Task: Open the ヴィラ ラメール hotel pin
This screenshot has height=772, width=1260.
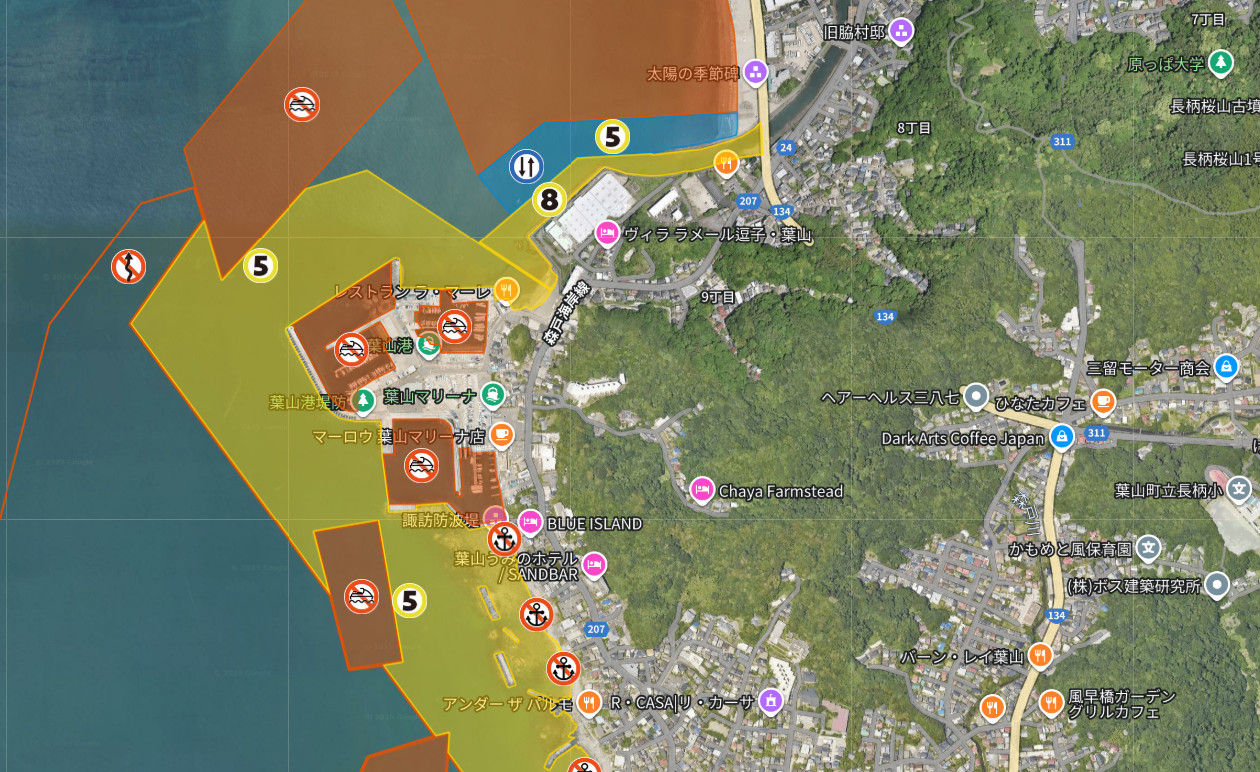Action: [x=606, y=233]
